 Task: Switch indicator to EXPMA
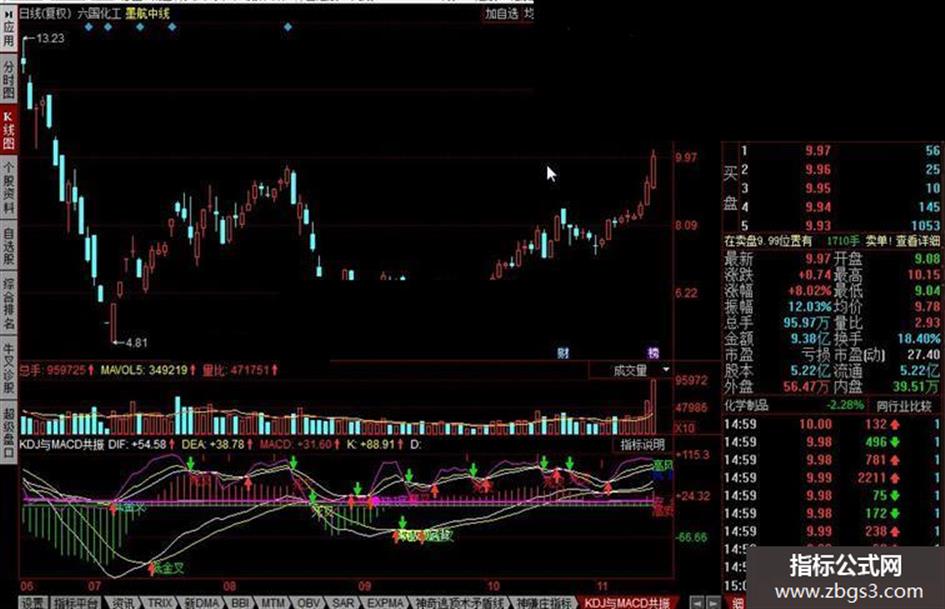pyautogui.click(x=385, y=602)
